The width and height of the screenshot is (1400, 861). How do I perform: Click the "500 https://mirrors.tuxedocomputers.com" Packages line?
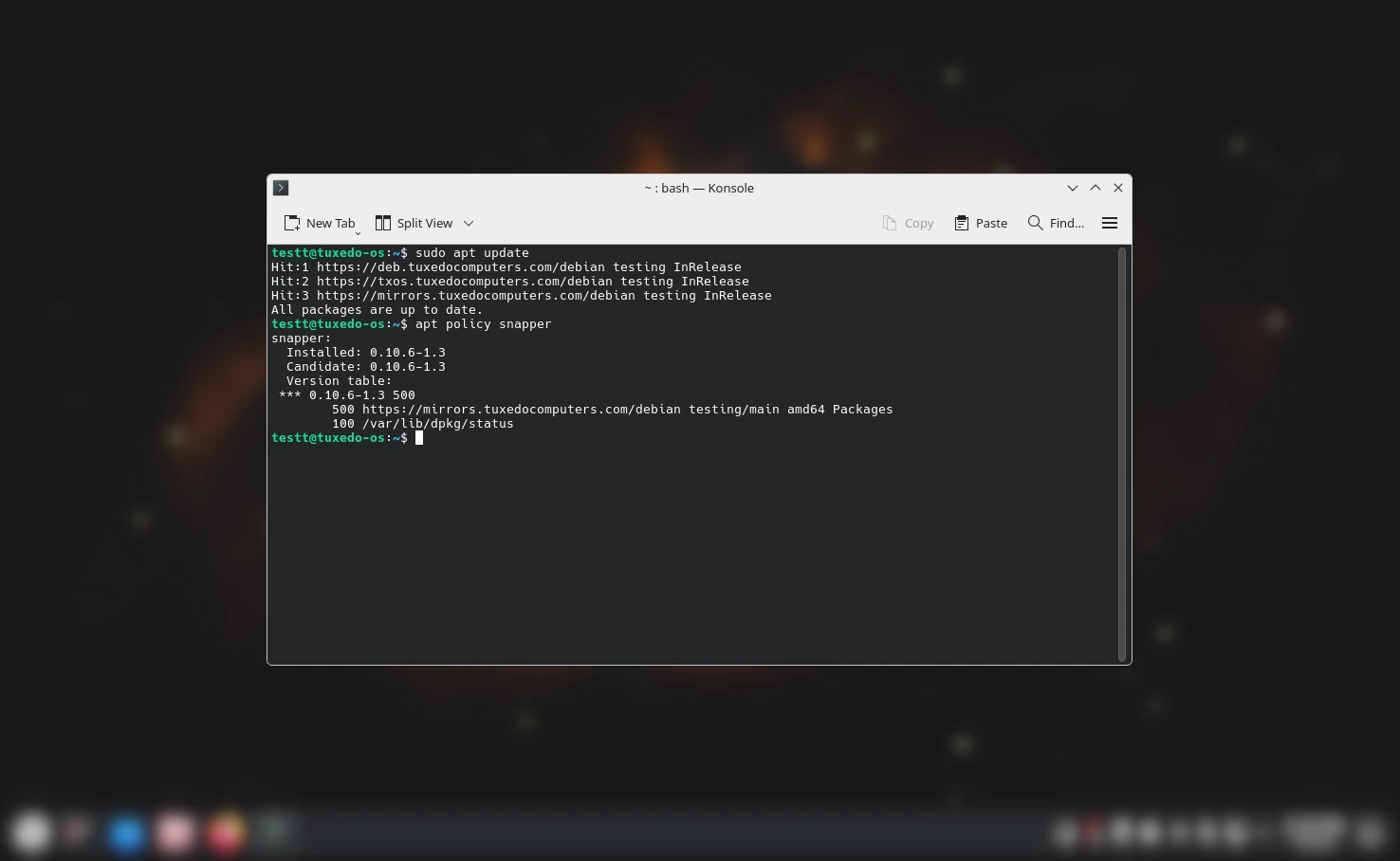pos(613,410)
